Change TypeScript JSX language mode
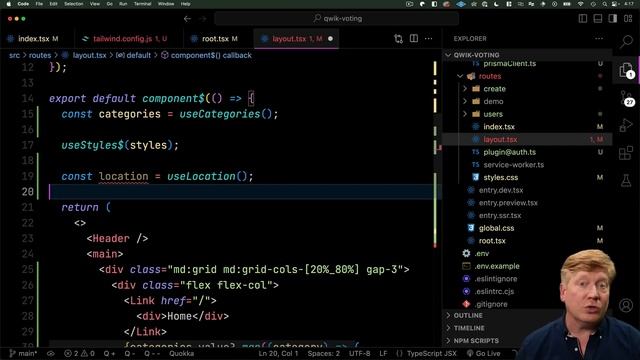640x360 pixels. (431, 353)
